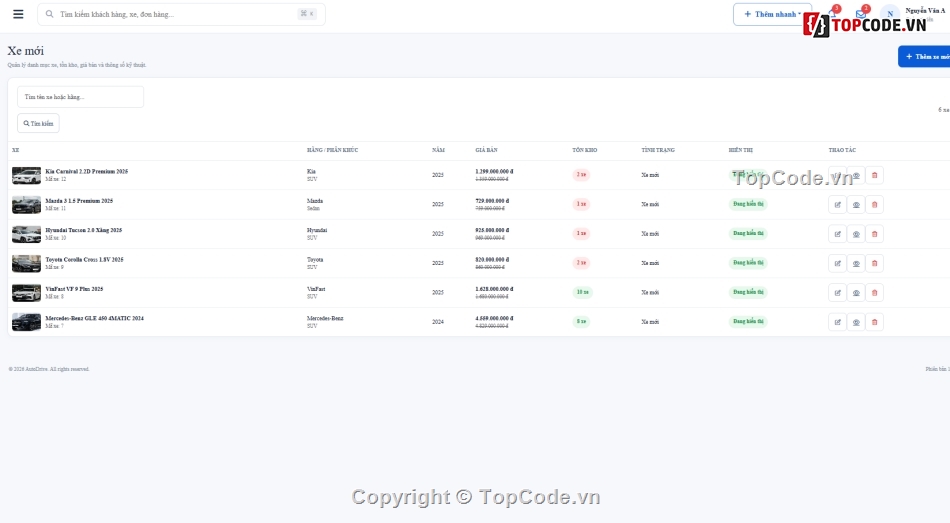Open the Kia Carnival car thumbnail

[27, 175]
